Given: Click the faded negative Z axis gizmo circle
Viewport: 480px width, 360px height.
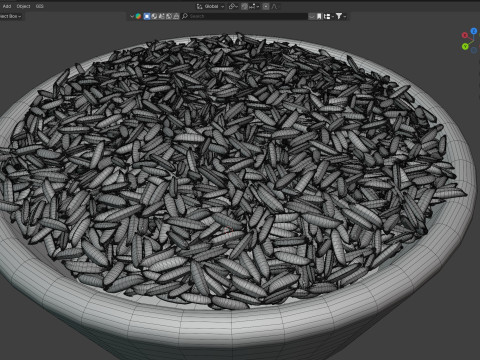Looking at the screenshot, I should coord(474,50).
